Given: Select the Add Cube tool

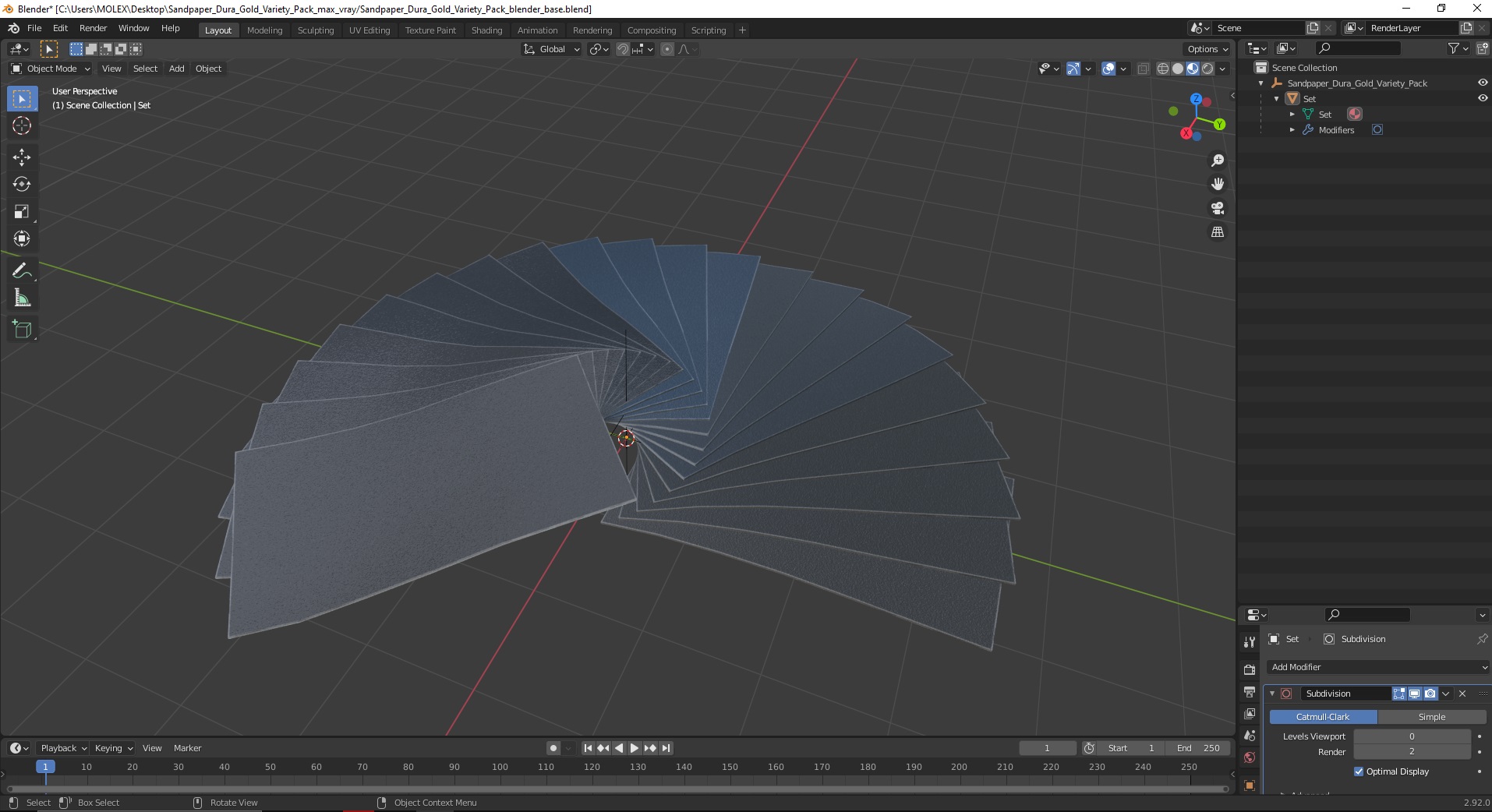Looking at the screenshot, I should pos(22,329).
